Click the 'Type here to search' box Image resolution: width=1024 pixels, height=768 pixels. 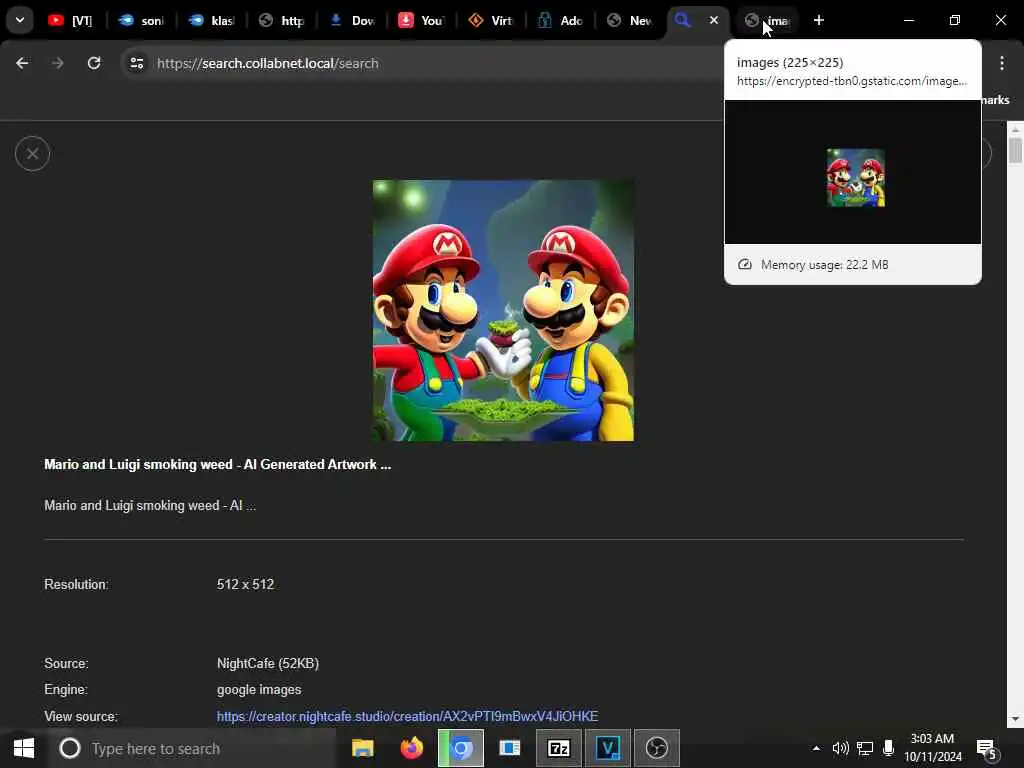point(193,748)
